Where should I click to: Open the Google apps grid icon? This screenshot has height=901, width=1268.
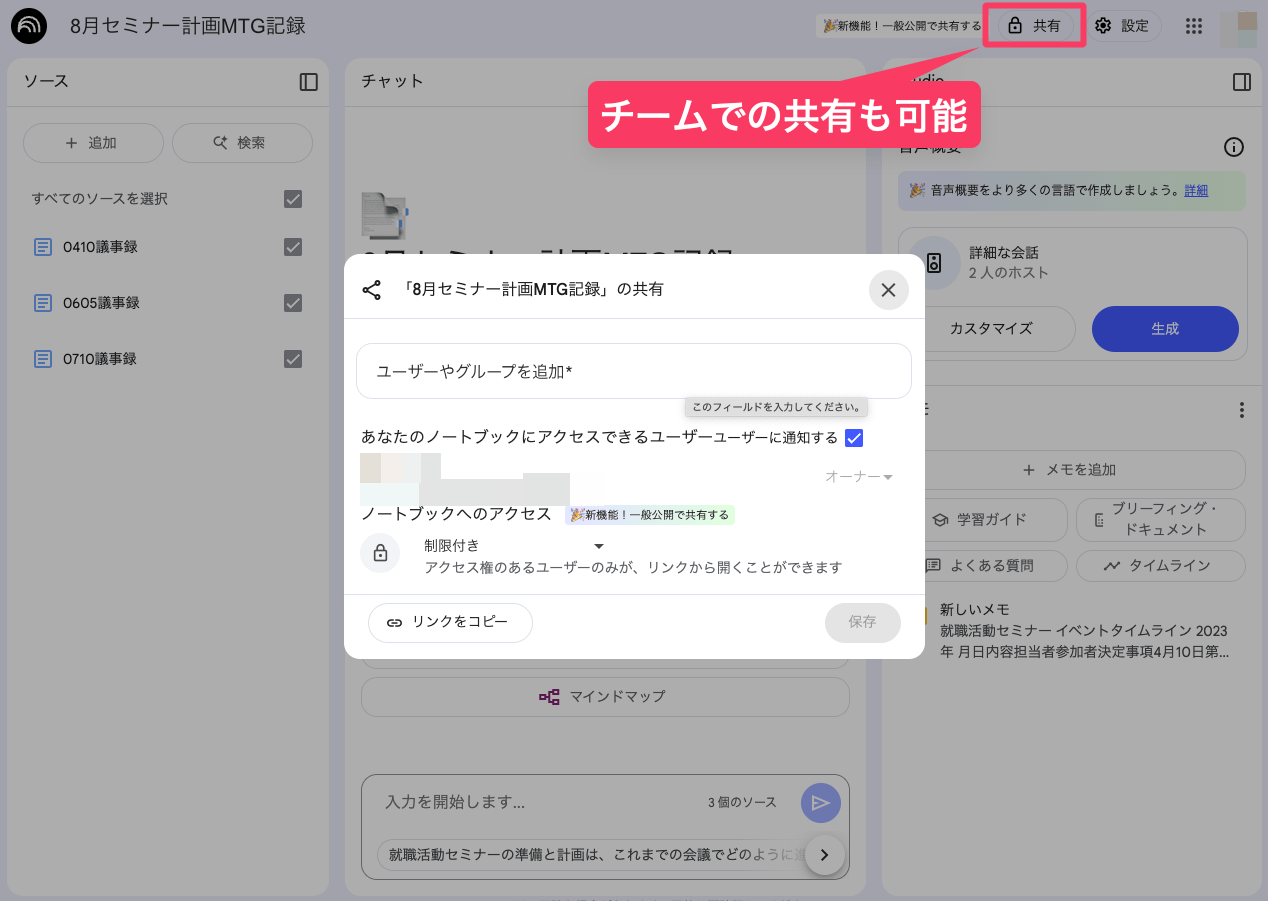[1193, 27]
